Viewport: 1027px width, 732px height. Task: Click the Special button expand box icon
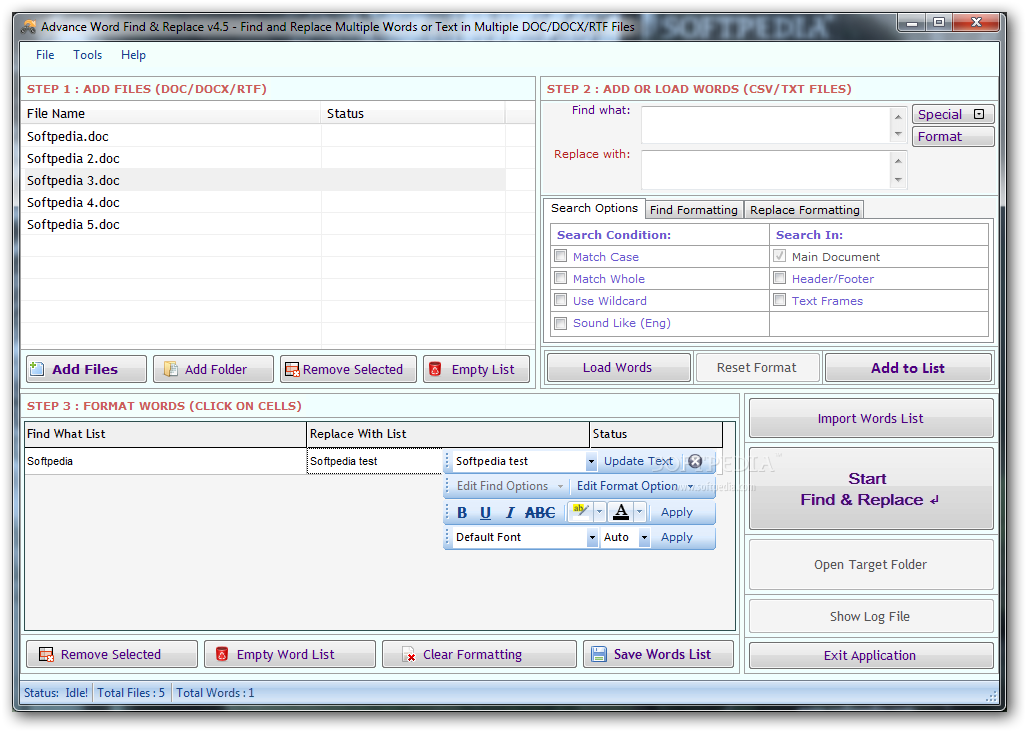coord(979,114)
